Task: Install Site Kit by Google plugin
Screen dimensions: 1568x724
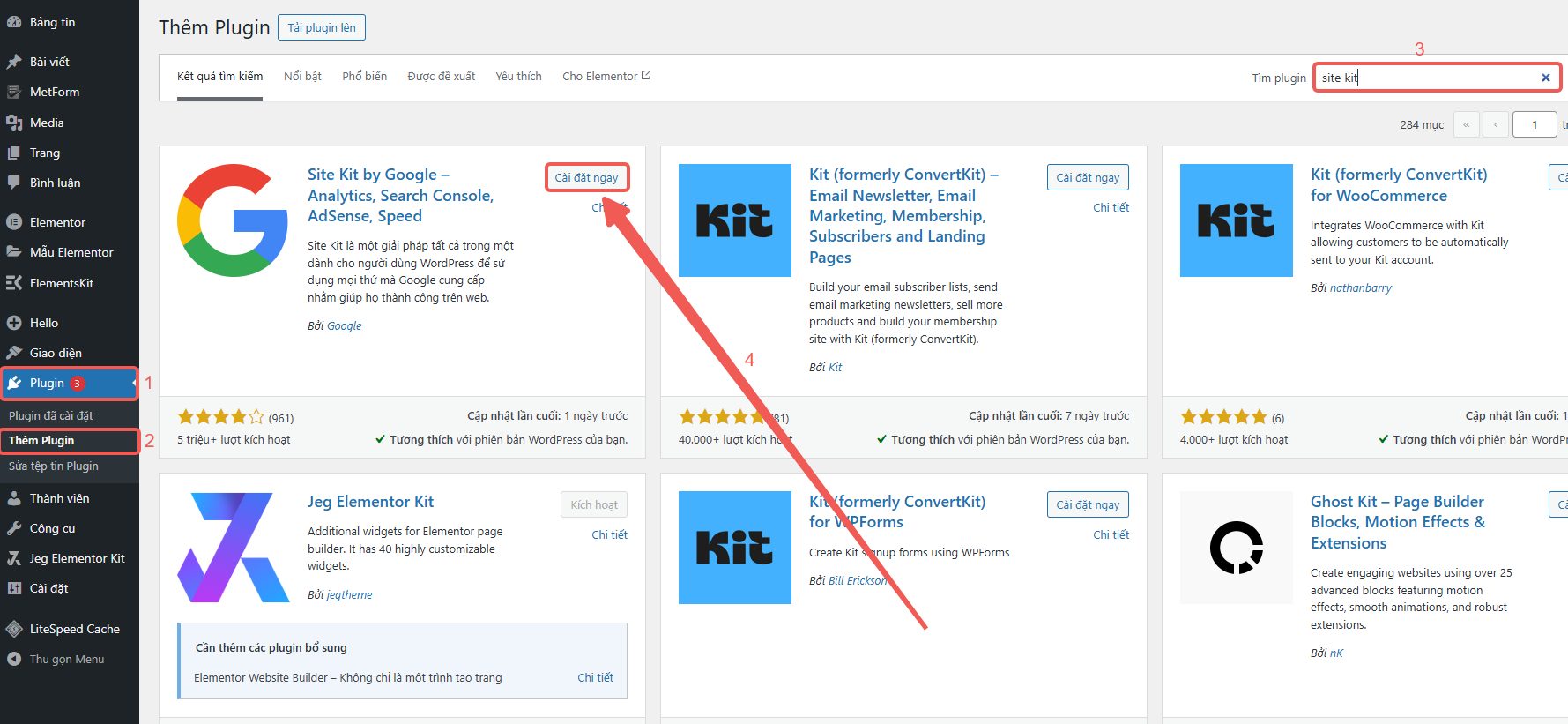Action: coord(586,177)
